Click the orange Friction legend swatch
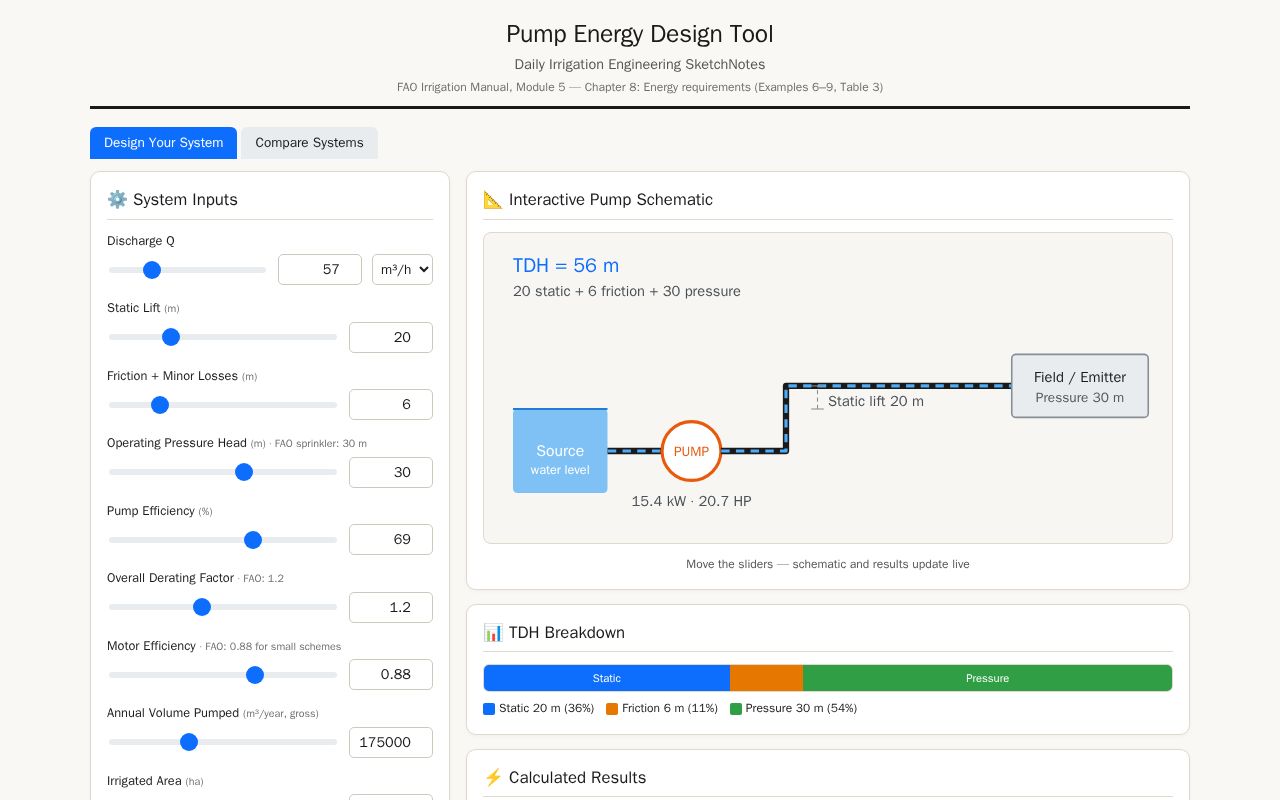Viewport: 1280px width, 800px height. pos(612,709)
